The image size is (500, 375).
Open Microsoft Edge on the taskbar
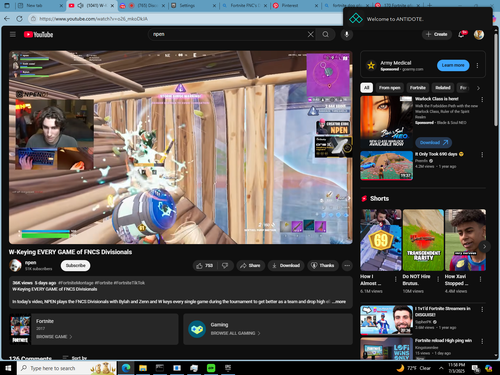click(126, 368)
